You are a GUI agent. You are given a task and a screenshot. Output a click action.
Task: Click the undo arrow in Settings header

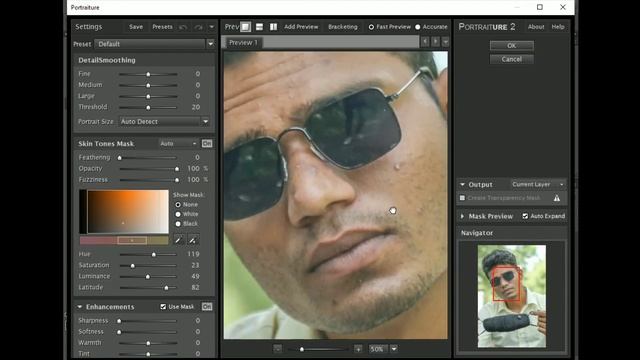183,27
